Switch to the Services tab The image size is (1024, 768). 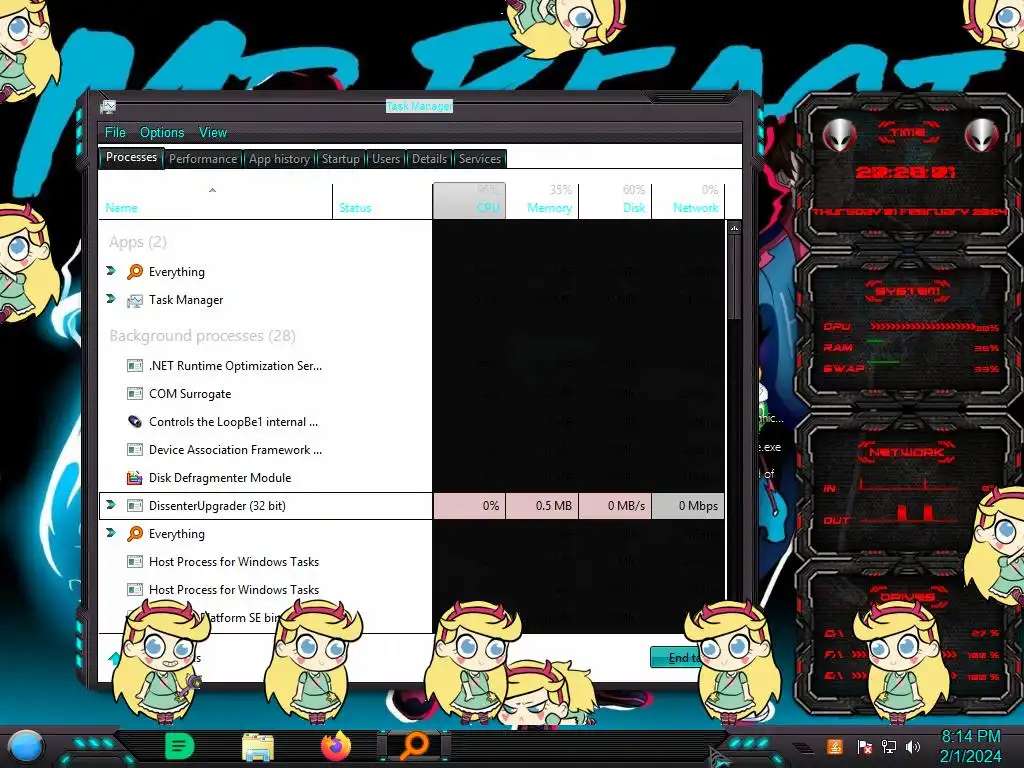tap(479, 159)
